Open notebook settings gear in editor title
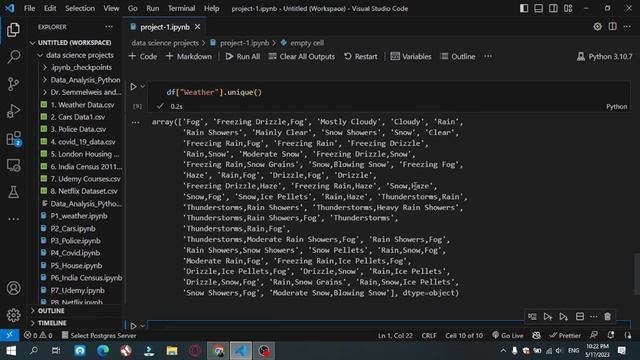 598,27
